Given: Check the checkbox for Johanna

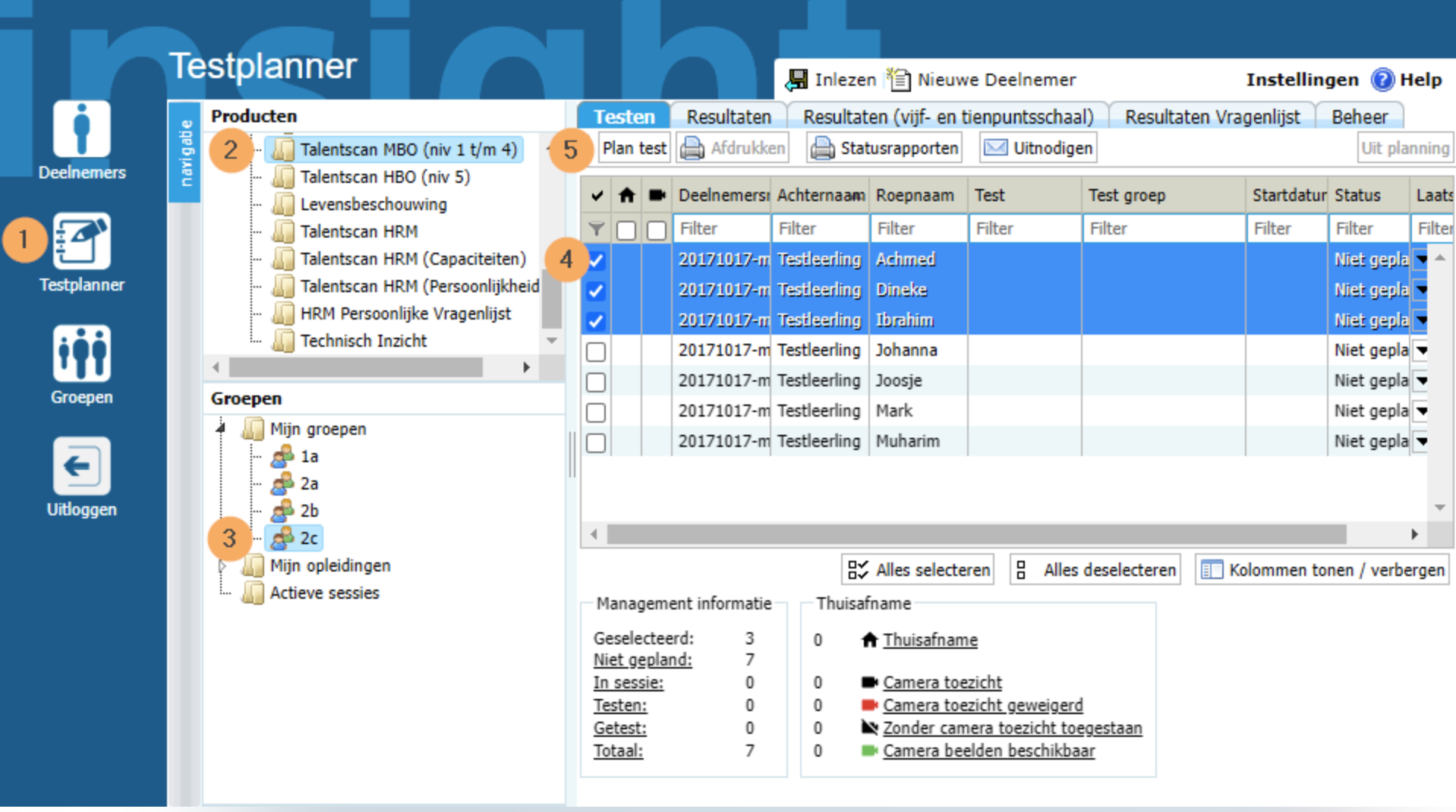Looking at the screenshot, I should coord(596,351).
